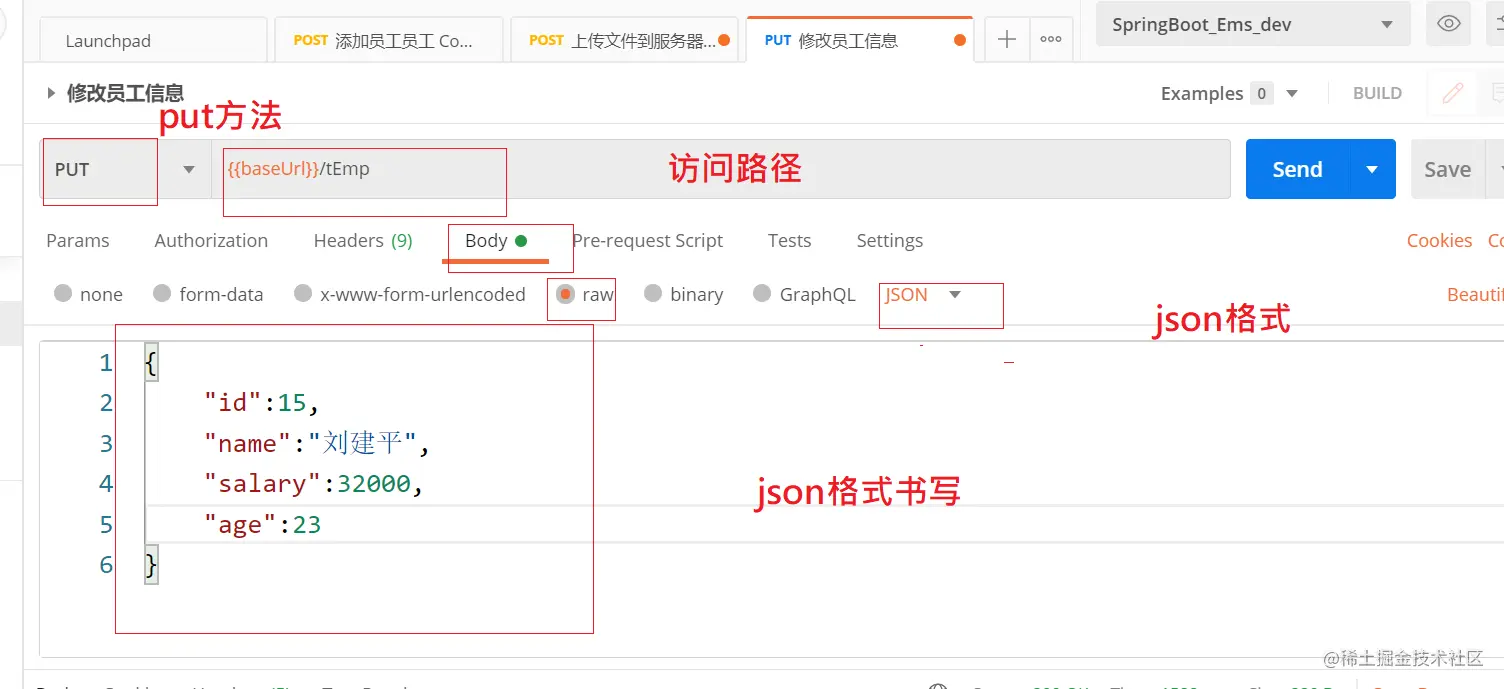This screenshot has height=689, width=1504.
Task: Select the raw body type
Action: coord(585,294)
